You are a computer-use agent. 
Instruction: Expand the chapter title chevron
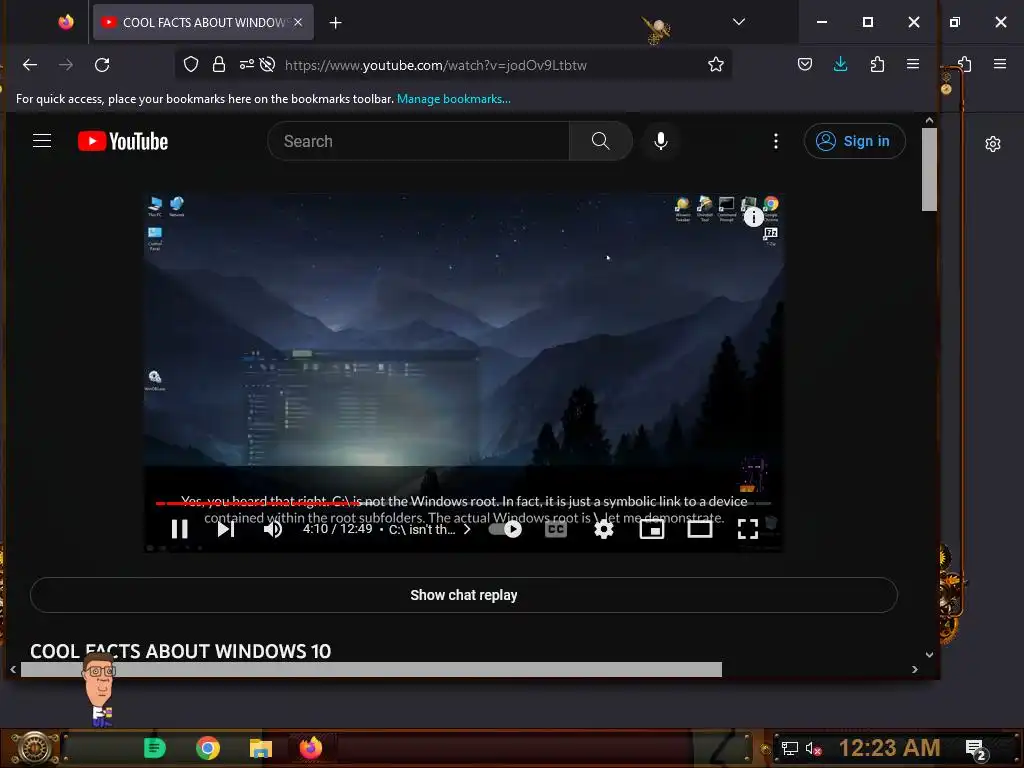[x=467, y=529]
